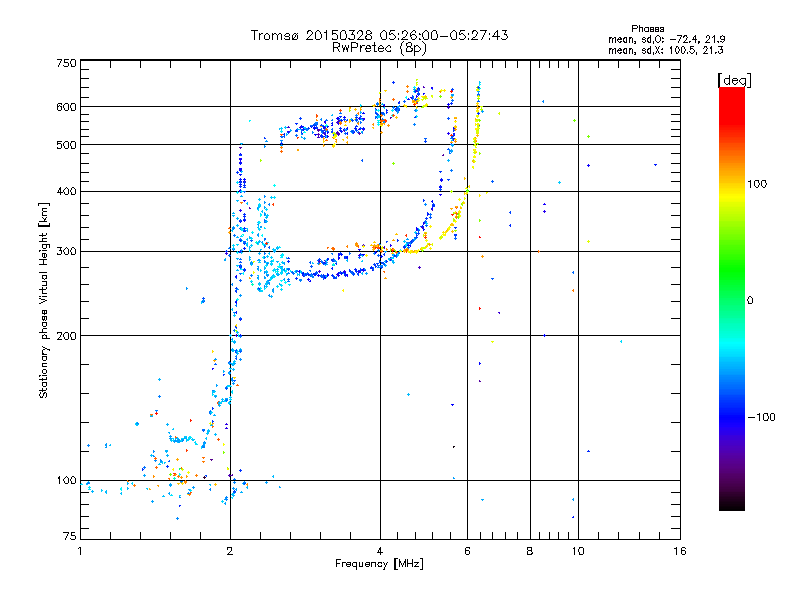Click the 'mean, sd,O: -72.4, 21.9' text
Screen dimensions: 800x600
click(x=666, y=39)
